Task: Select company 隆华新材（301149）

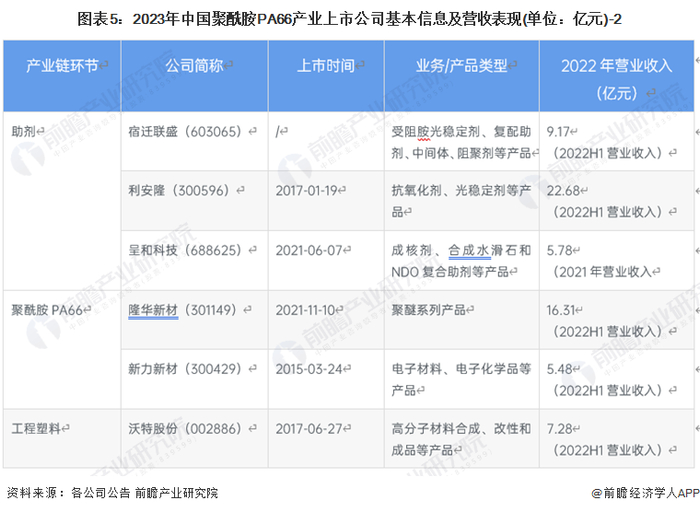Action: [x=185, y=310]
